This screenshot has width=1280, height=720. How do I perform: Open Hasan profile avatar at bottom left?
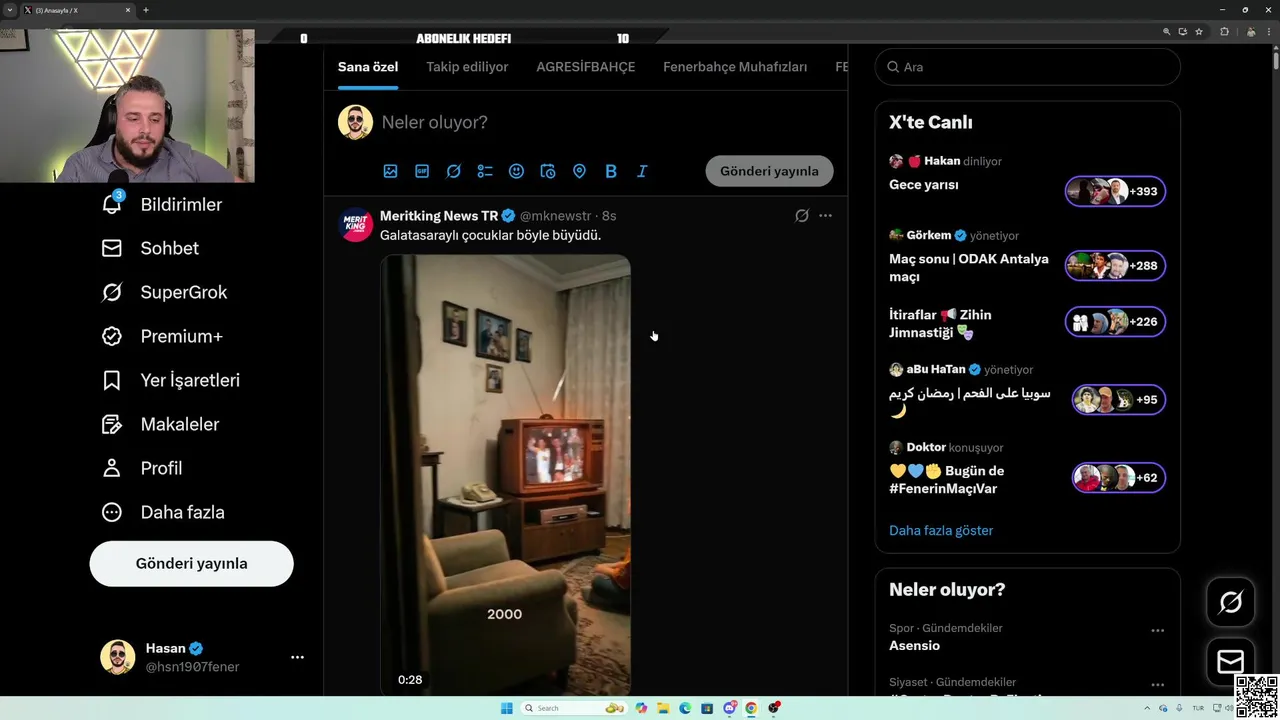click(x=117, y=657)
